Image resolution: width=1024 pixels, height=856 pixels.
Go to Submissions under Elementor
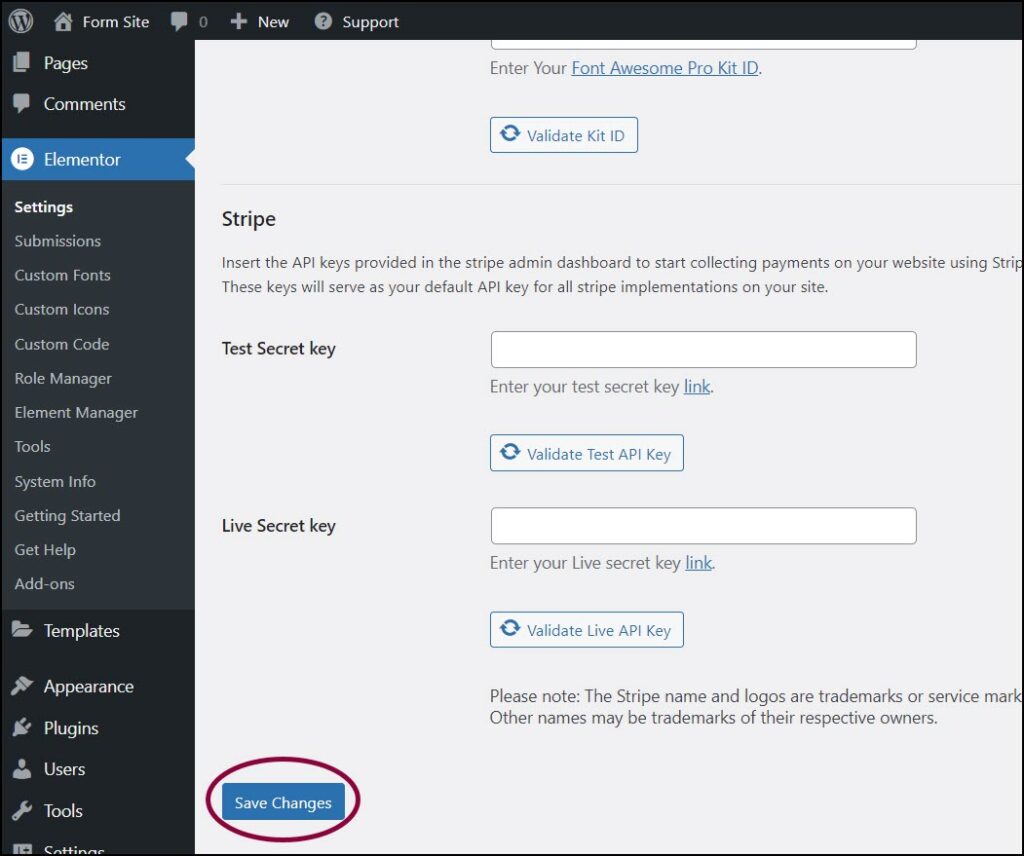[x=57, y=241]
